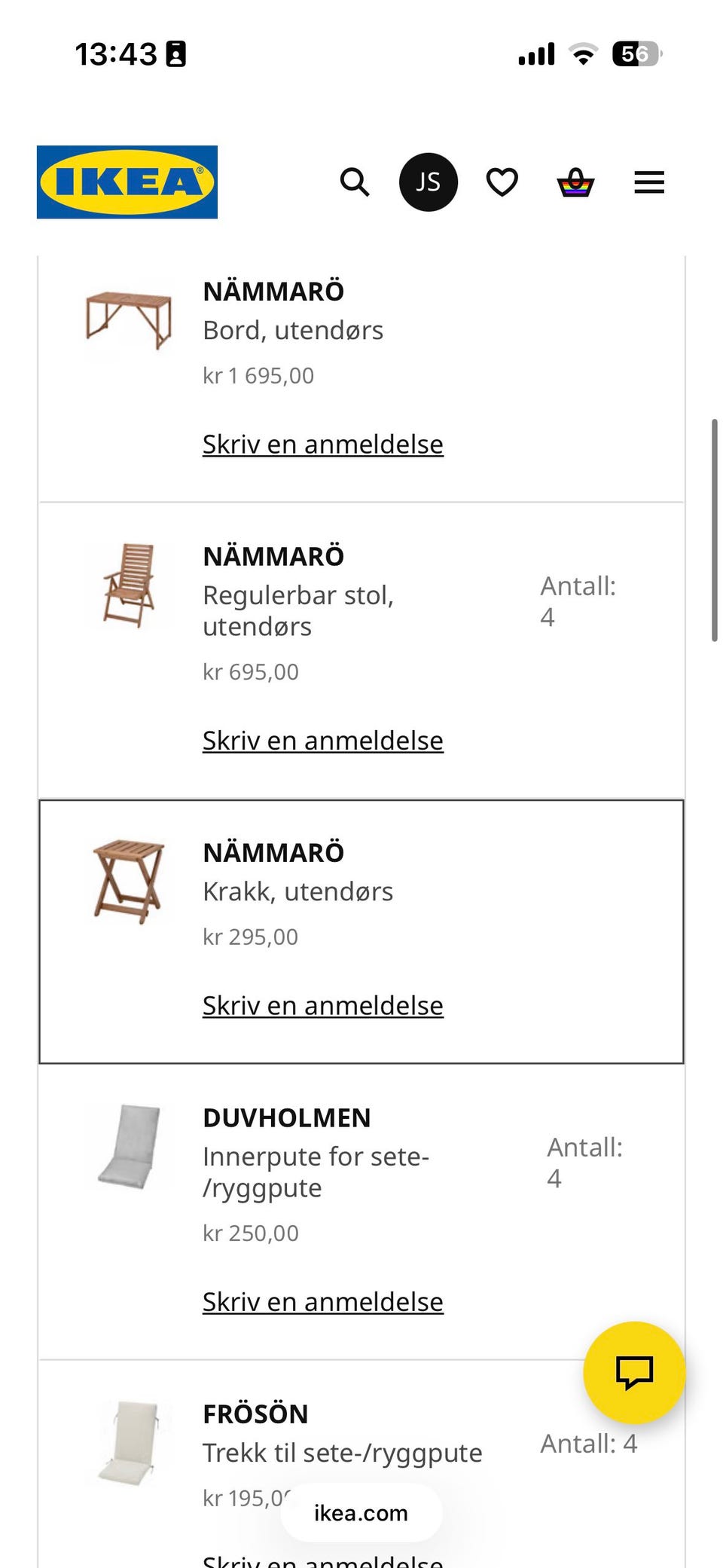Open the JS profile avatar
This screenshot has width=723, height=1568.
pyautogui.click(x=428, y=182)
